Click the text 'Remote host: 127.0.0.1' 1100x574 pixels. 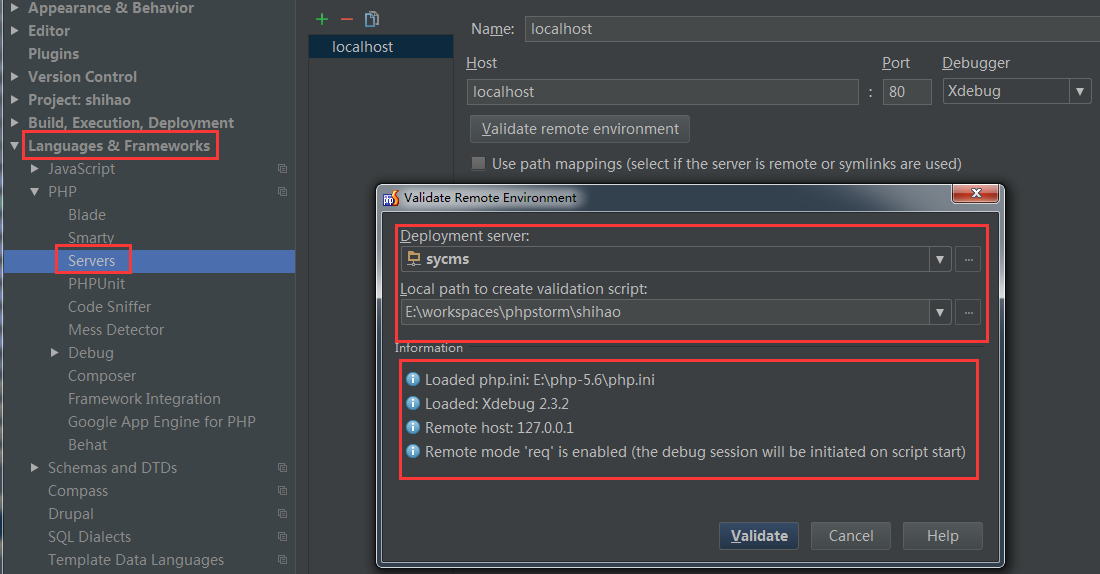point(499,428)
